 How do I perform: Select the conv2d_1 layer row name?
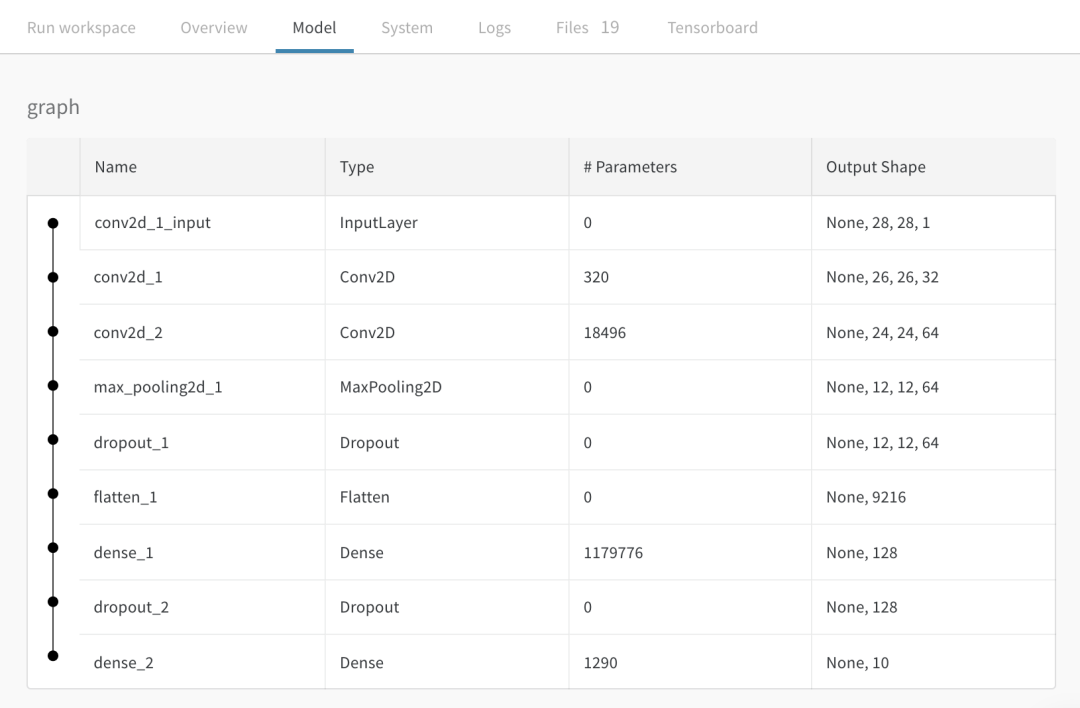128,277
